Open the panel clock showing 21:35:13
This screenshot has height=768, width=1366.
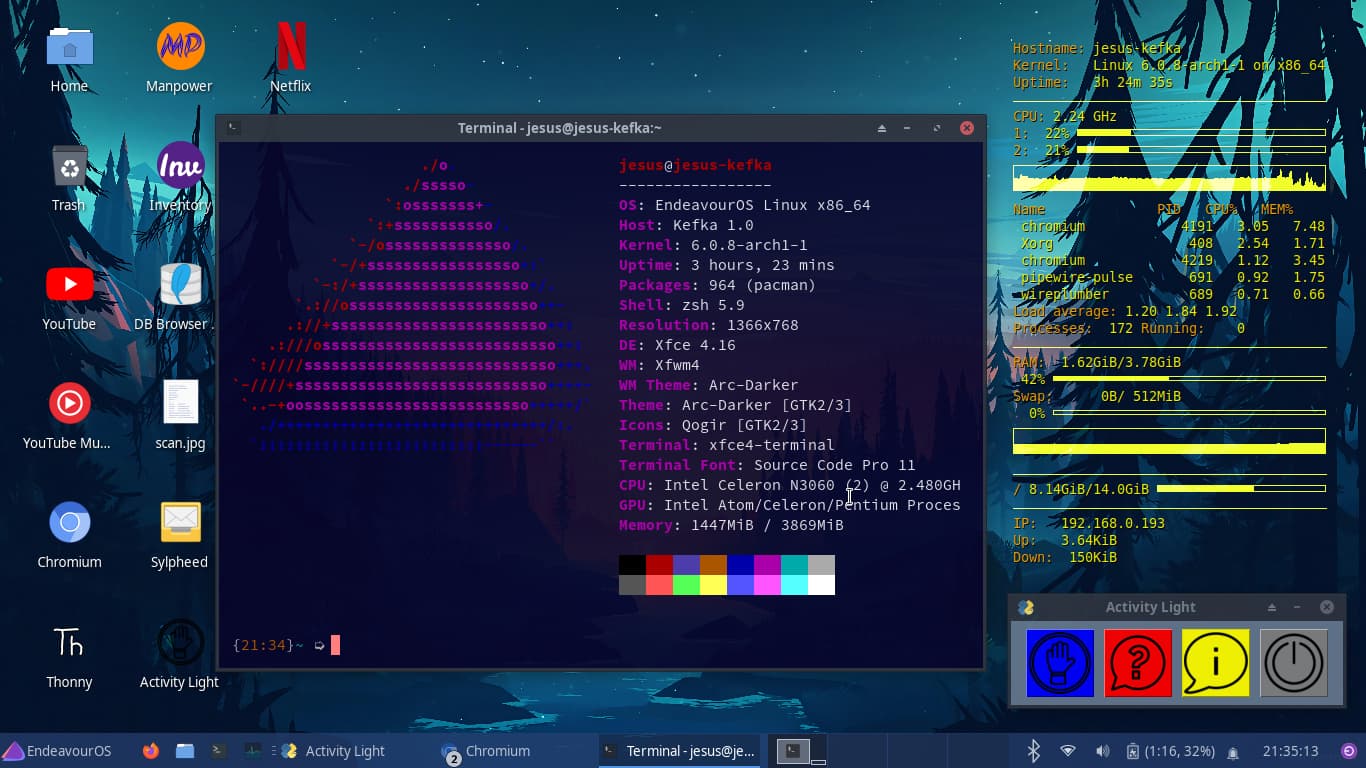click(x=1290, y=751)
